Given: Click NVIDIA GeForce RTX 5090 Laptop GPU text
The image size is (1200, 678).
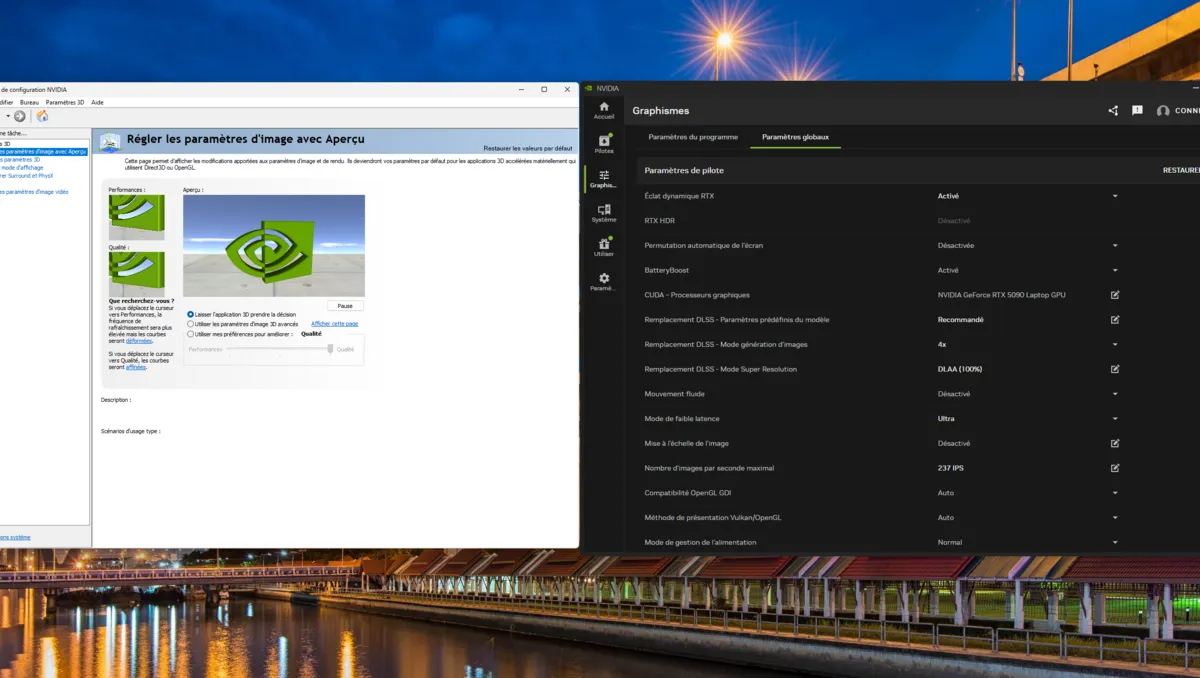Looking at the screenshot, I should tap(1001, 295).
